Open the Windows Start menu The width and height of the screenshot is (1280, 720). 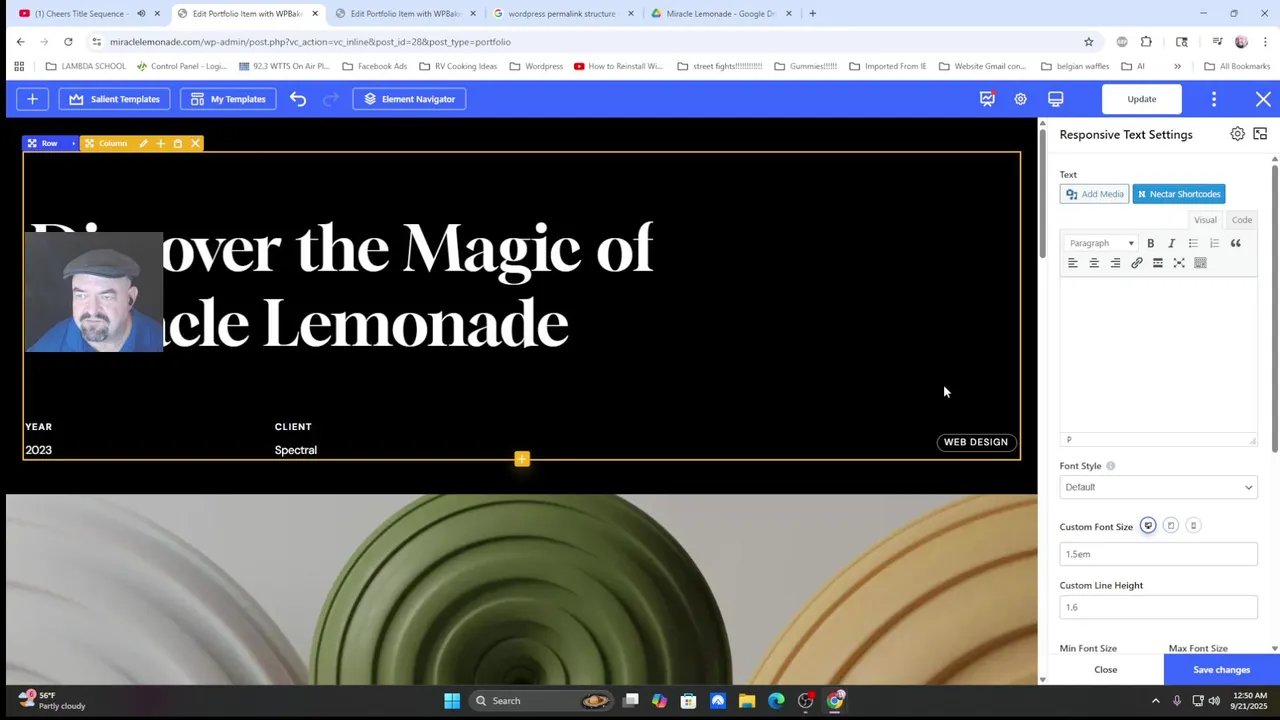click(x=452, y=701)
